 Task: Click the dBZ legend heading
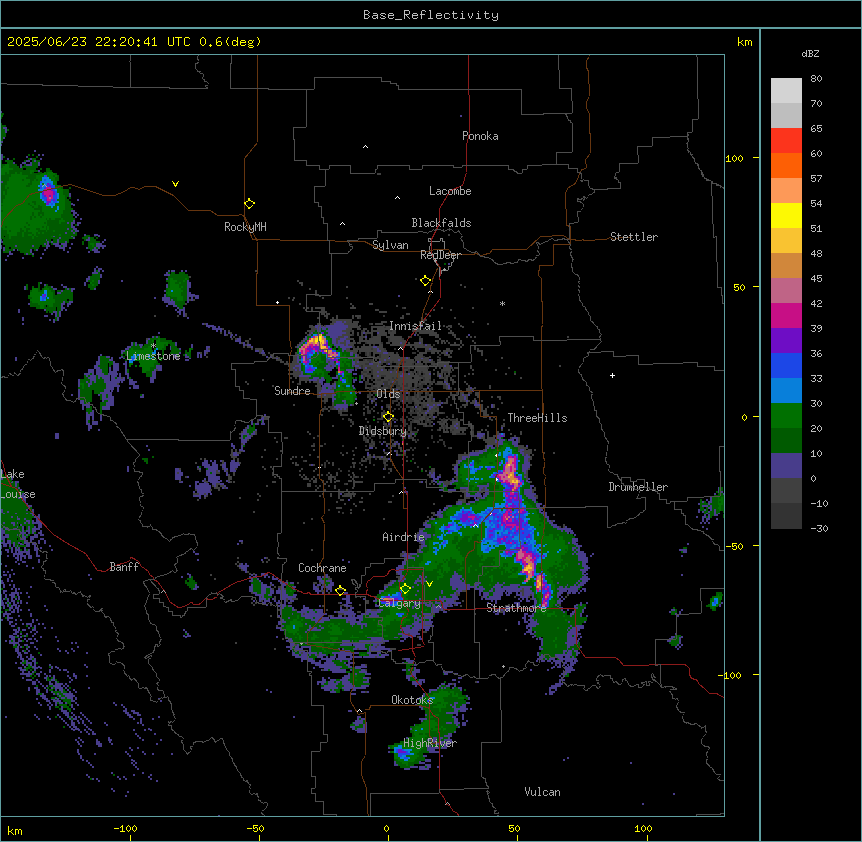click(x=810, y=53)
